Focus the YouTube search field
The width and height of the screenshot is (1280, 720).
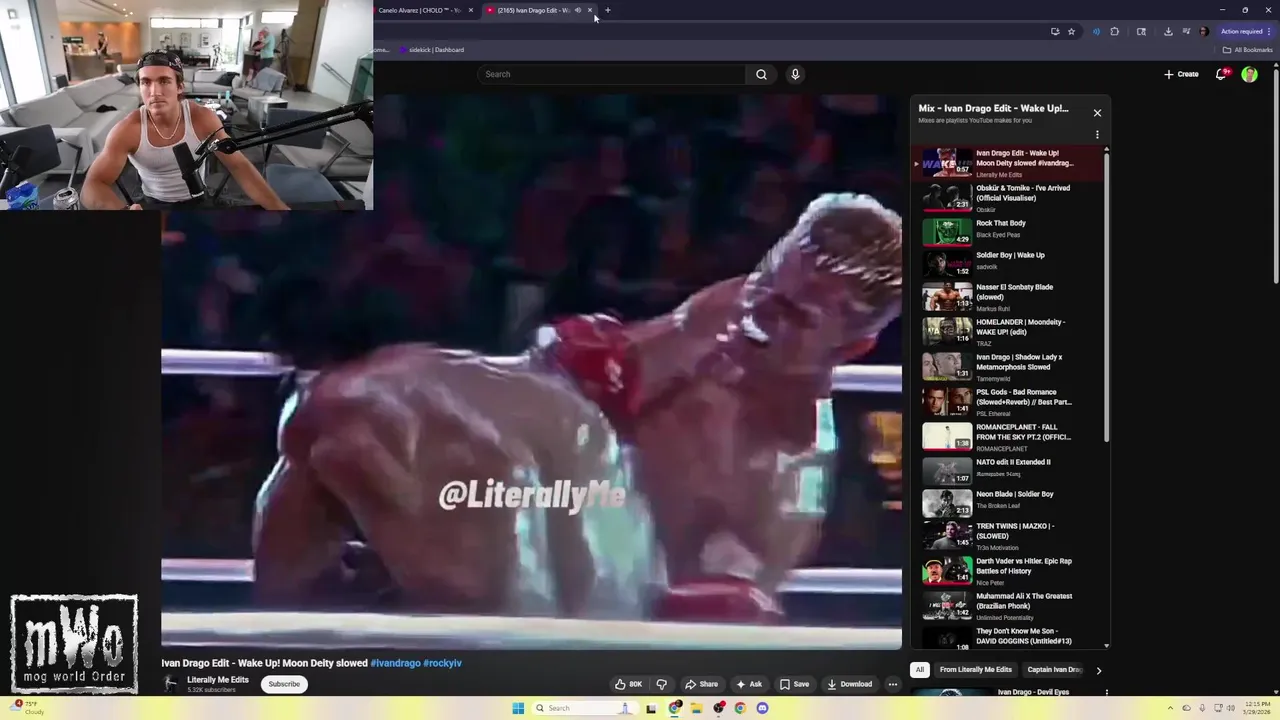(x=612, y=74)
